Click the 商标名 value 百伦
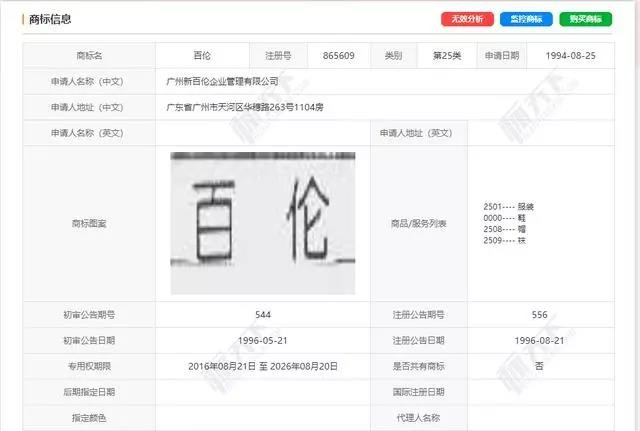This screenshot has width=640, height=431. click(x=201, y=56)
